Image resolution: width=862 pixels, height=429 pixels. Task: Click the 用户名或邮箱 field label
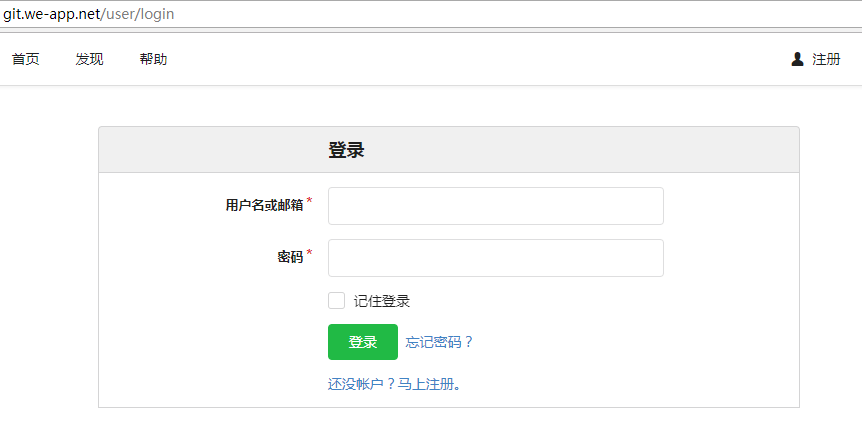[264, 206]
